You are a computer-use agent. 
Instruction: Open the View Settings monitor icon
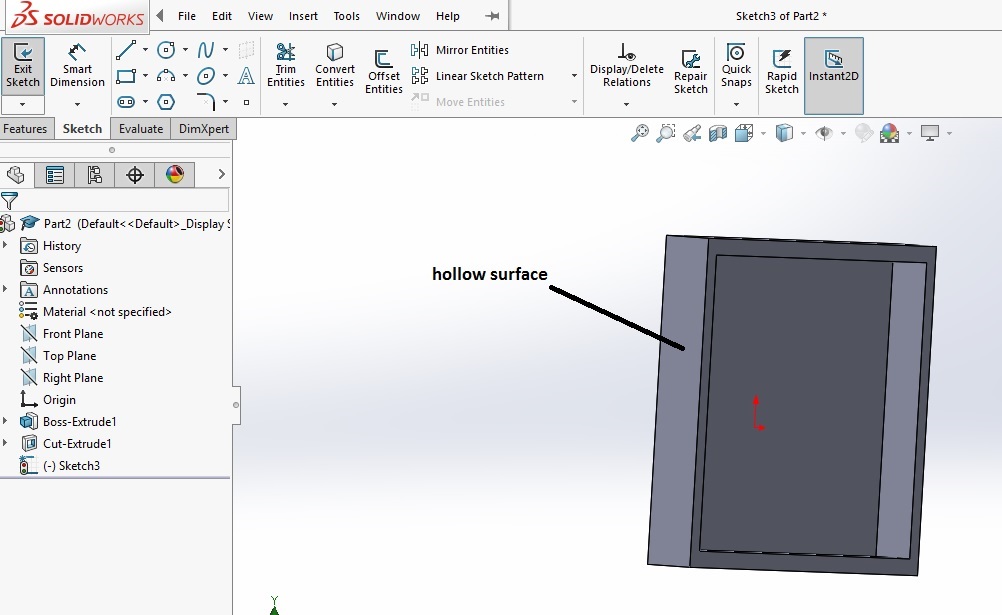point(930,133)
